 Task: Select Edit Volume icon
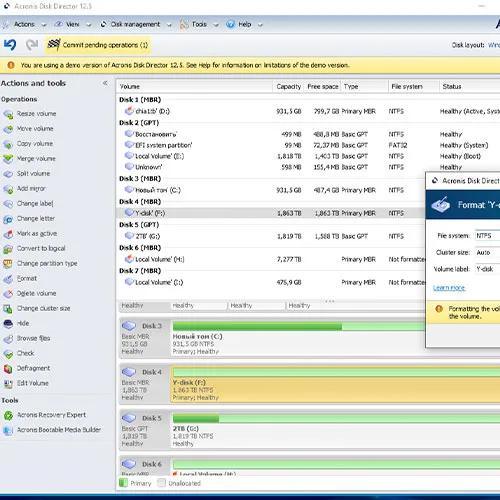[x=8, y=384]
